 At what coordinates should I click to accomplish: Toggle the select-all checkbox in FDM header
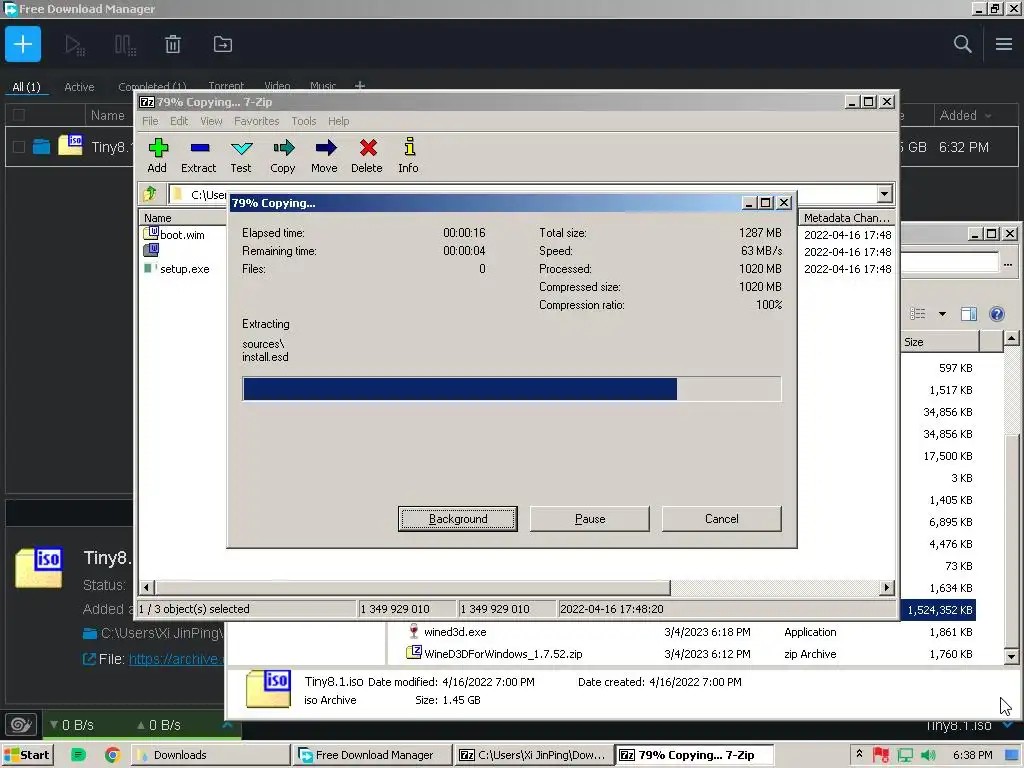(19, 116)
